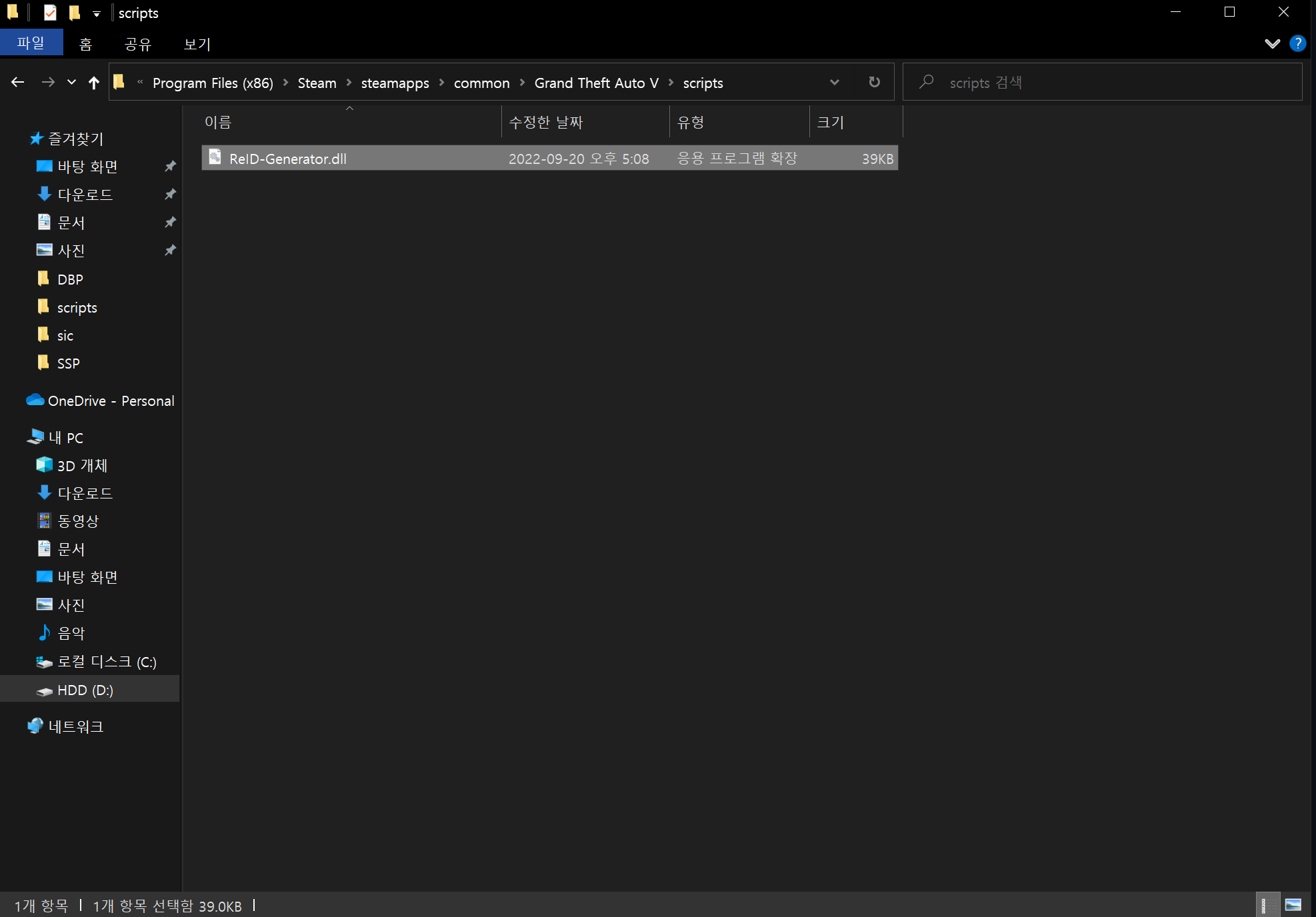The height and width of the screenshot is (917, 1316).
Task: Open OneDrive - Personal in the navigation pane
Action: 111,401
